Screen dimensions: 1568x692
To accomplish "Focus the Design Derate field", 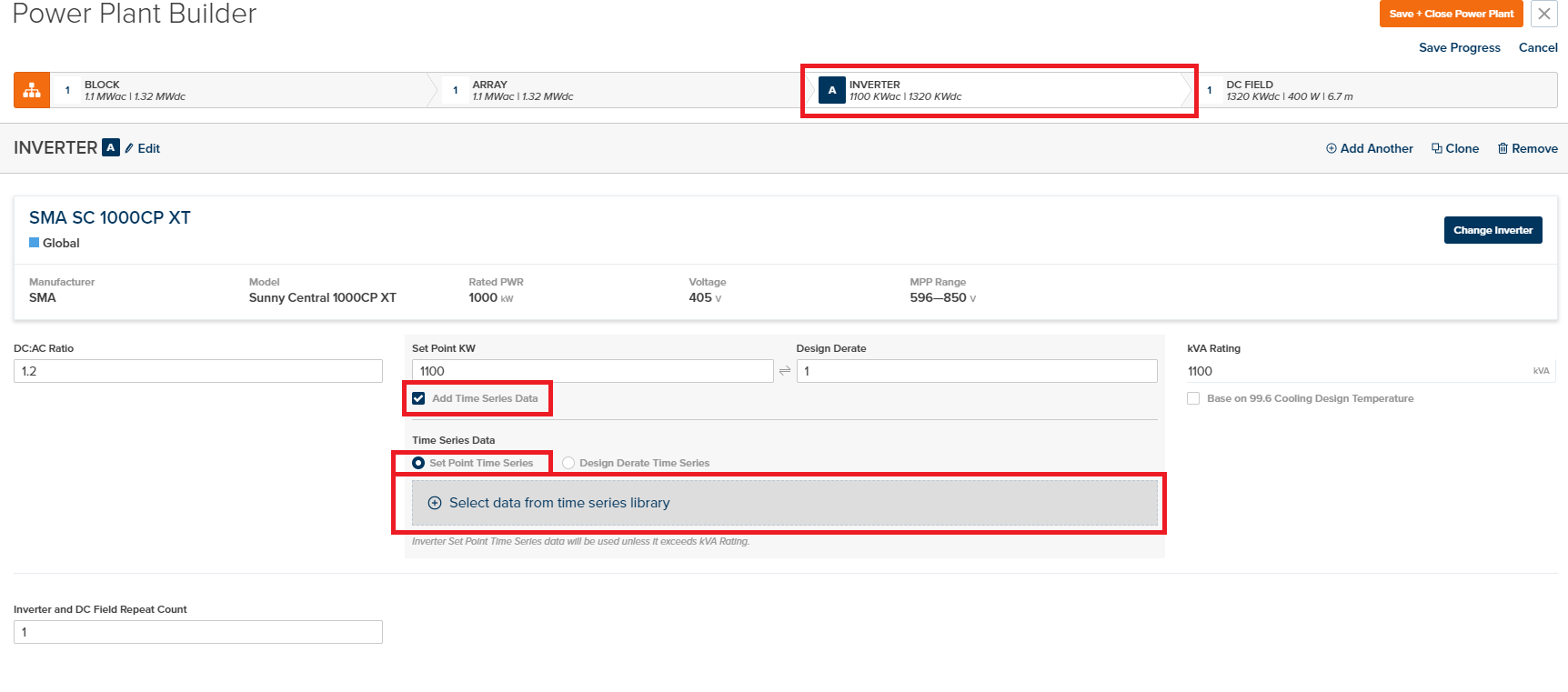I will [977, 371].
